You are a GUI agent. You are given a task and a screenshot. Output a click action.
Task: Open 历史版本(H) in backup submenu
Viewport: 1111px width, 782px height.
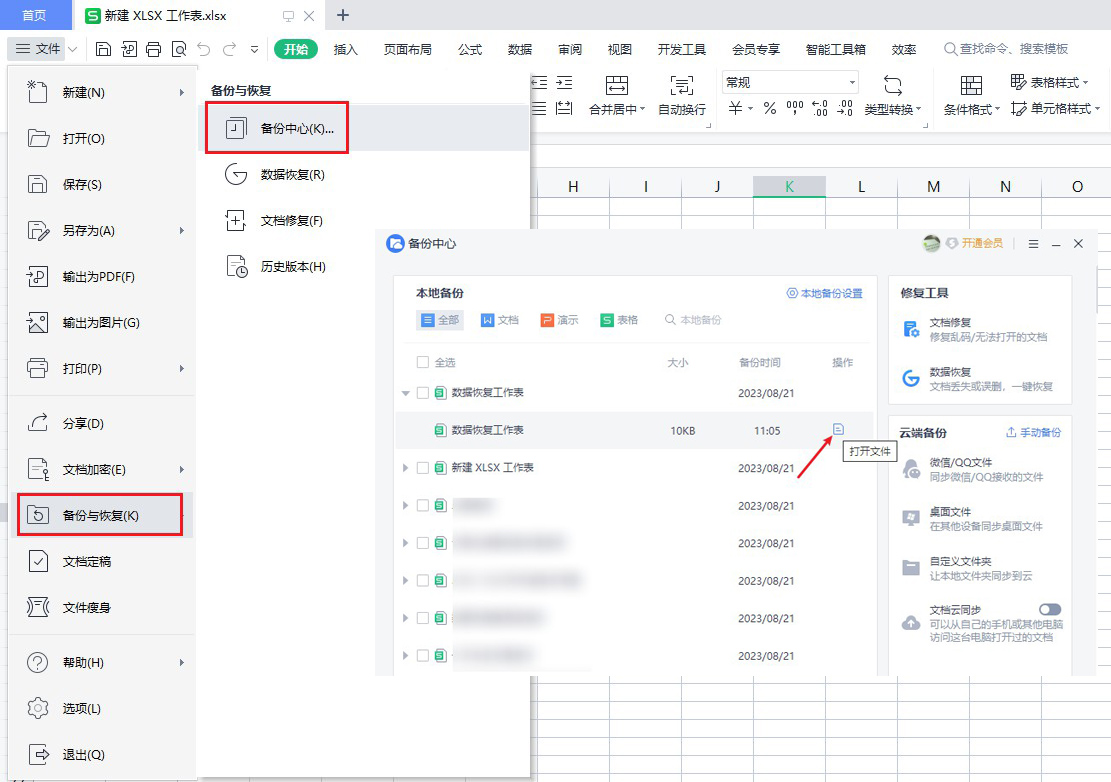(276, 266)
